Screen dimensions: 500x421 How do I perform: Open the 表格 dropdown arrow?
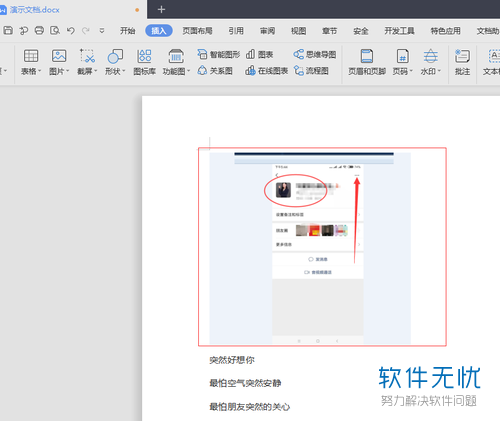(x=39, y=71)
